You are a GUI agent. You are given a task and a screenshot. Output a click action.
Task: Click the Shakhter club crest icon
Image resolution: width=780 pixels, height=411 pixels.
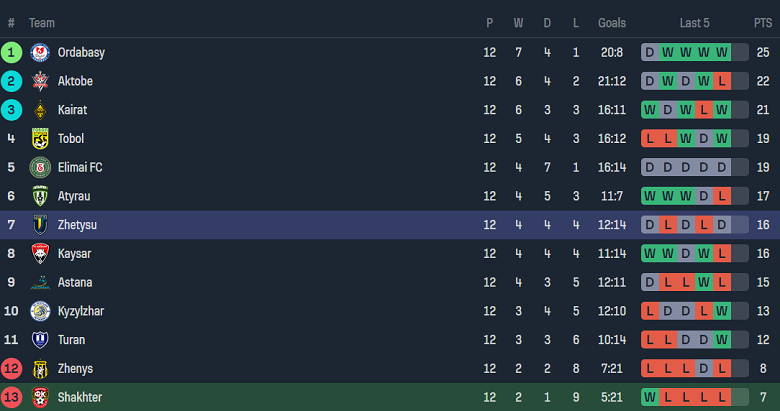click(40, 397)
